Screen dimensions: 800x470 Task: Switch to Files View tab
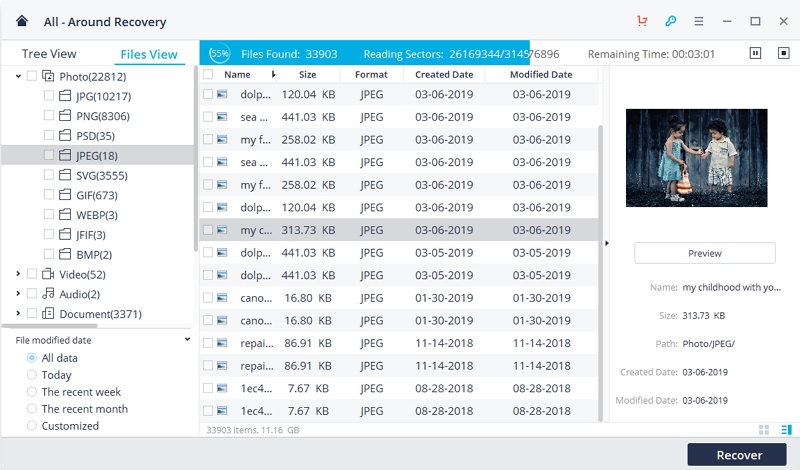[x=149, y=54]
